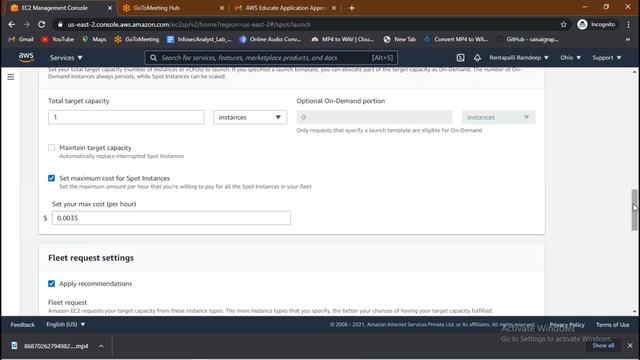This screenshot has width=640, height=360.
Task: Expand the Services menu
Action: pyautogui.click(x=66, y=58)
